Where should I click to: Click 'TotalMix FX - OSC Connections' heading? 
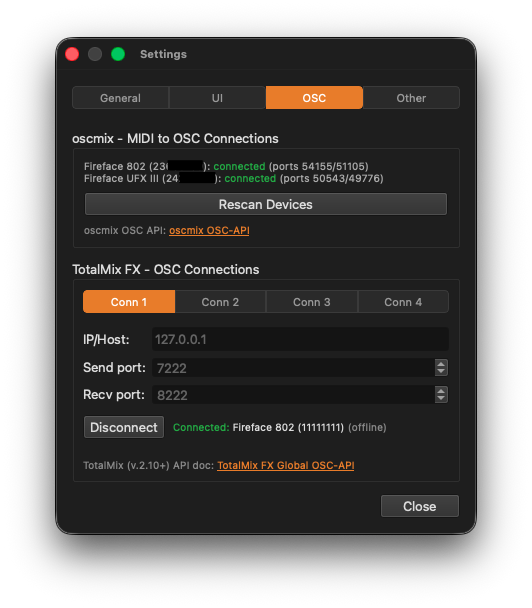coord(166,269)
